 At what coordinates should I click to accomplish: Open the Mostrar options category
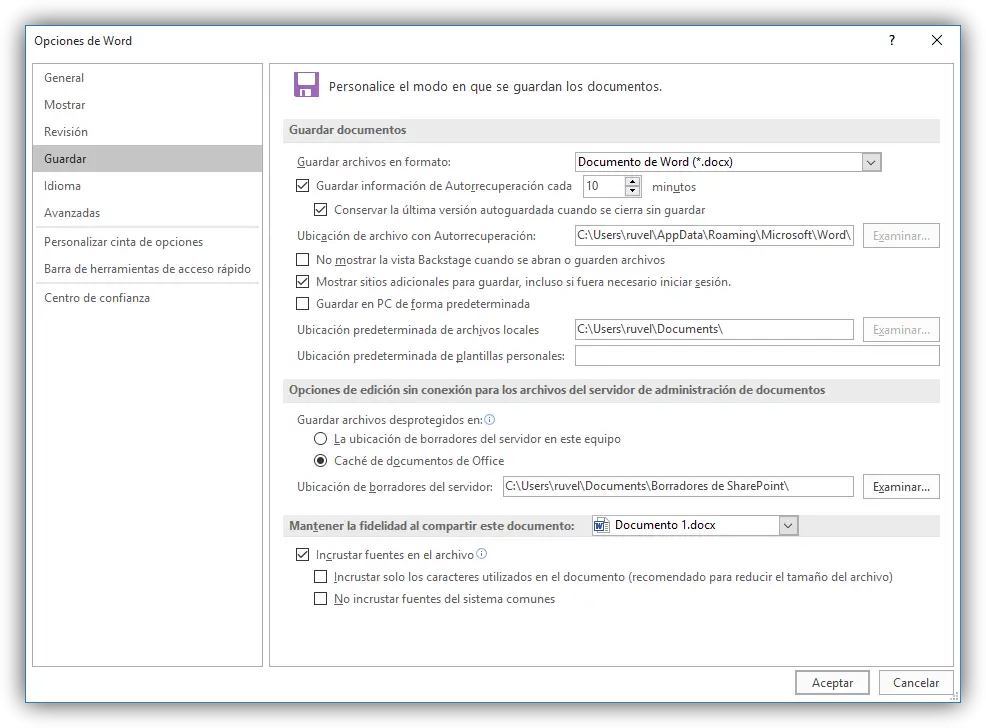[147, 105]
